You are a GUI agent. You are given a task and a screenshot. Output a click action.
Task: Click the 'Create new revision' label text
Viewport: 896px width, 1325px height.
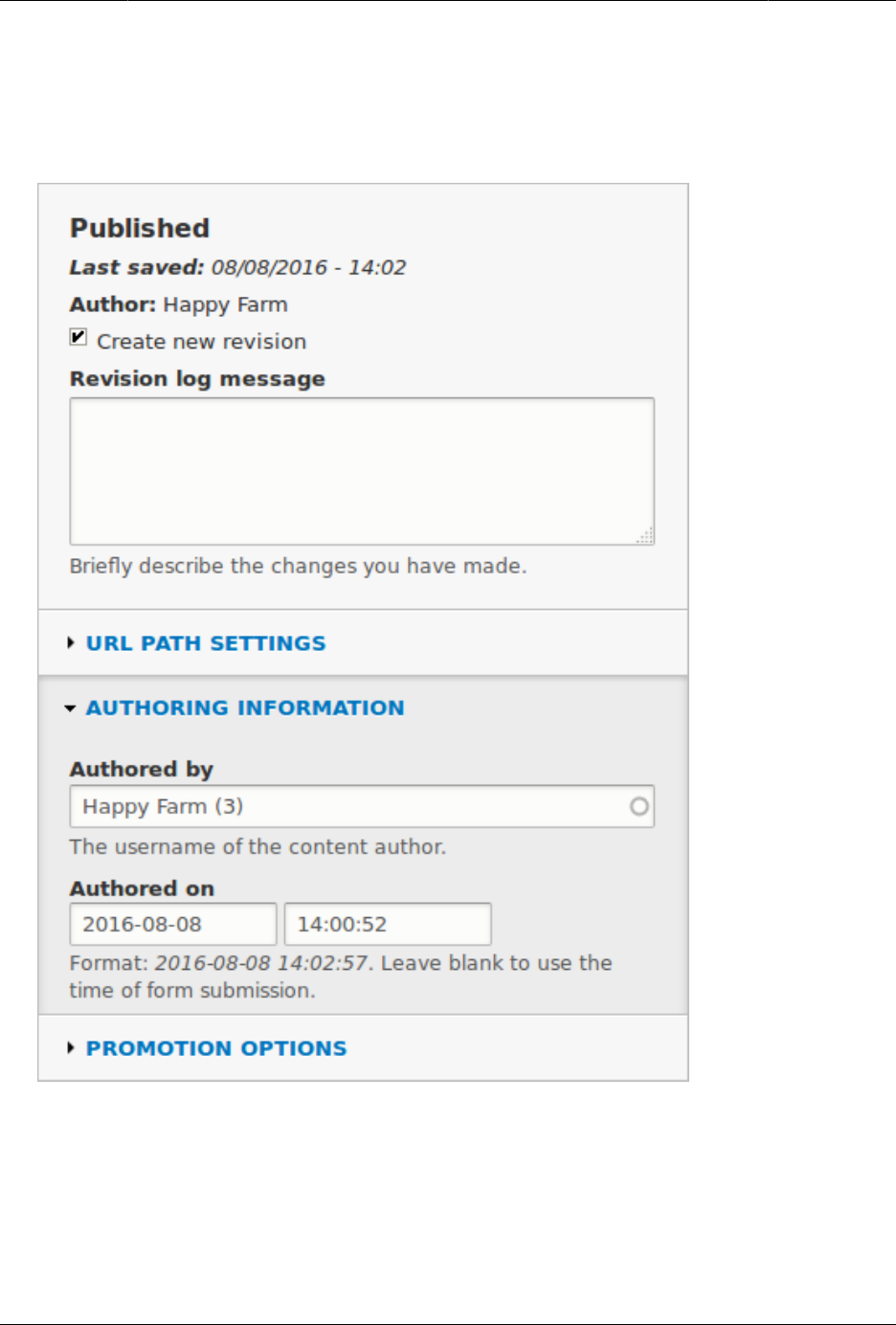pos(201,342)
